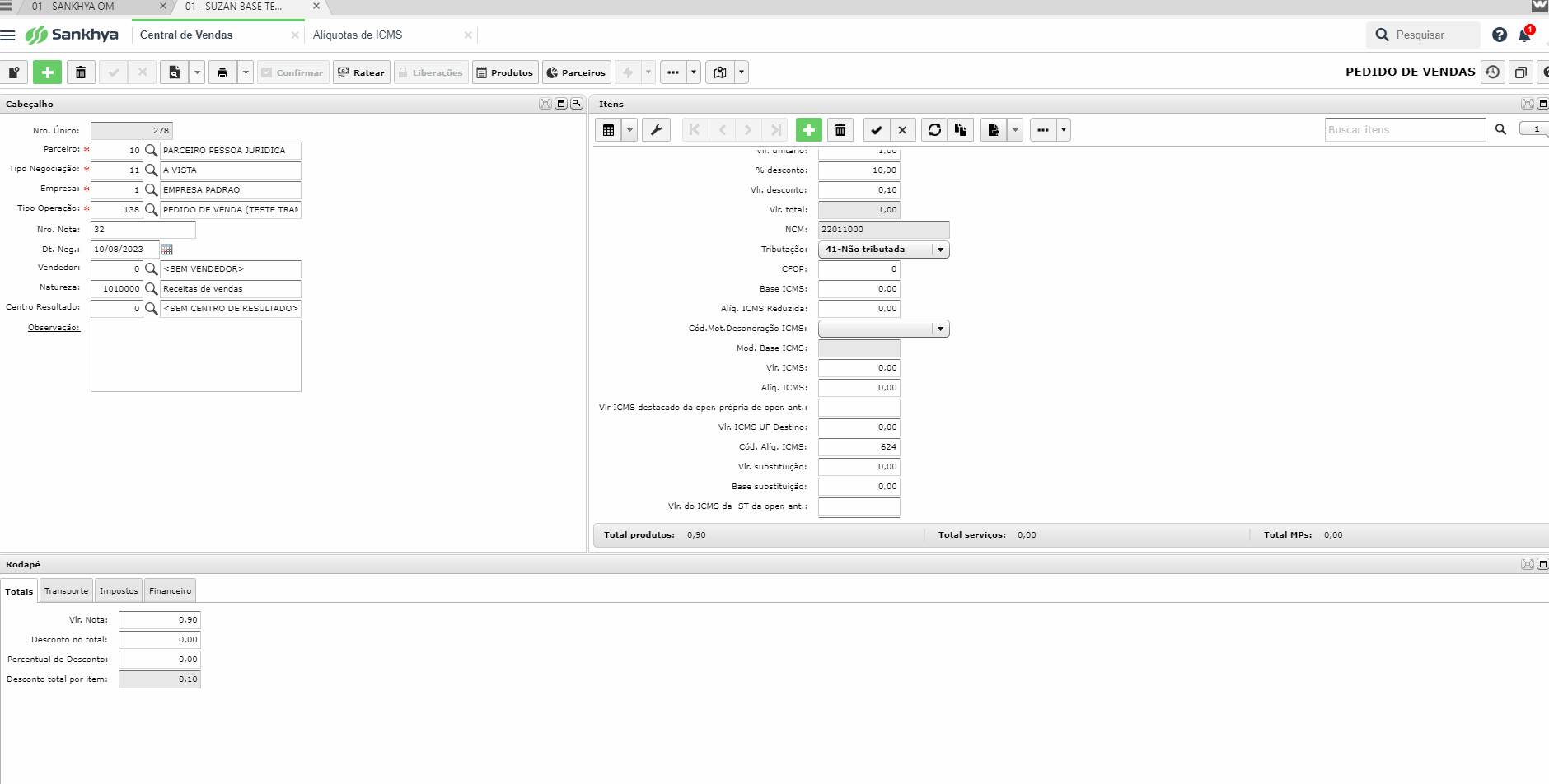Click the Observação link label
This screenshot has width=1549, height=784.
(54, 328)
